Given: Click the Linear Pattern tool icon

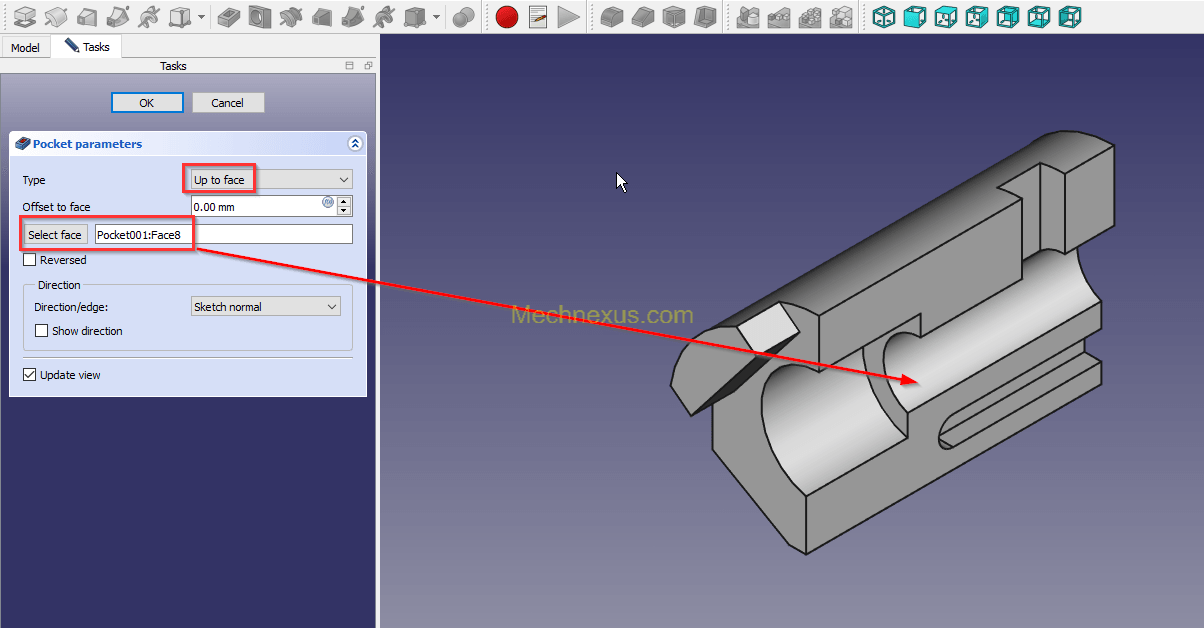Looking at the screenshot, I should coord(778,16).
